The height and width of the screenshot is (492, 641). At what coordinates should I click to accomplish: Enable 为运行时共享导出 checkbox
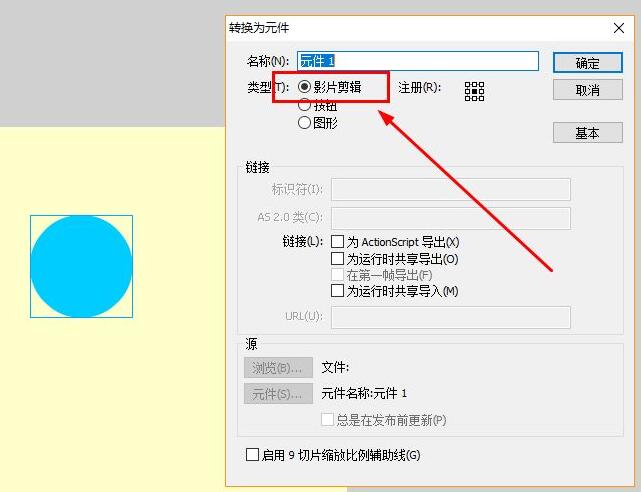[337, 258]
